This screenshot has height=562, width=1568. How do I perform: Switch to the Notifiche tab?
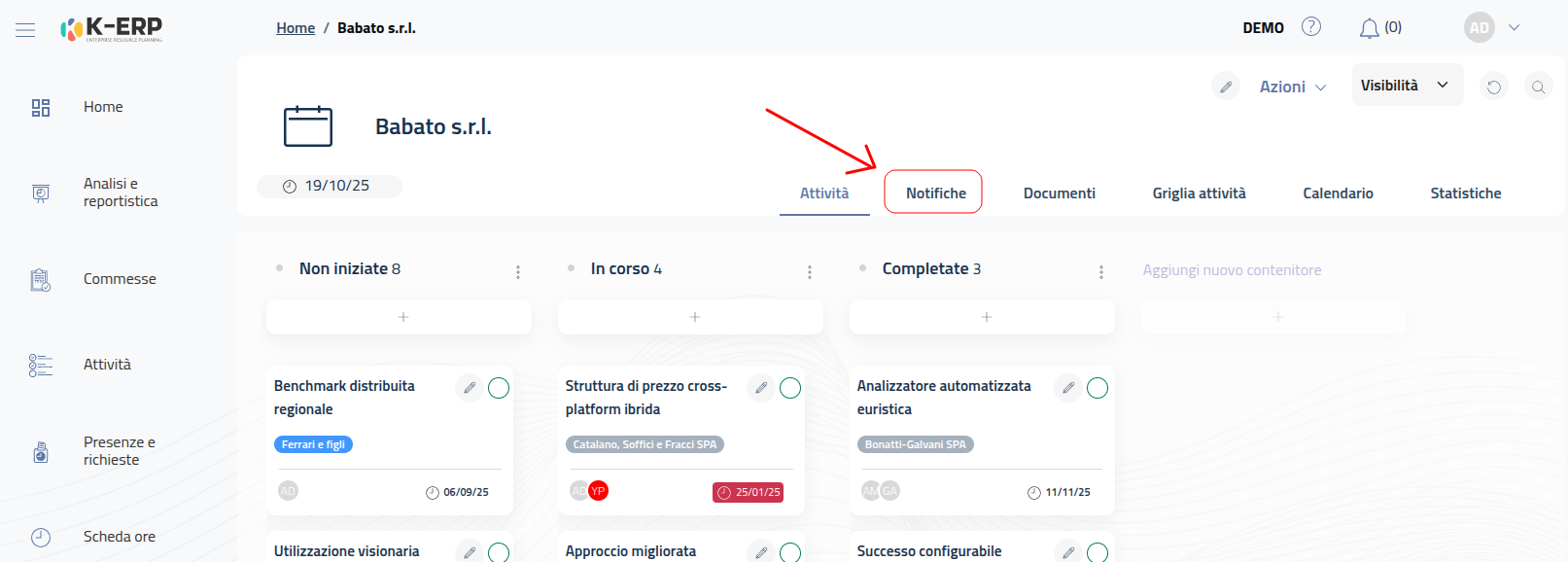click(935, 193)
